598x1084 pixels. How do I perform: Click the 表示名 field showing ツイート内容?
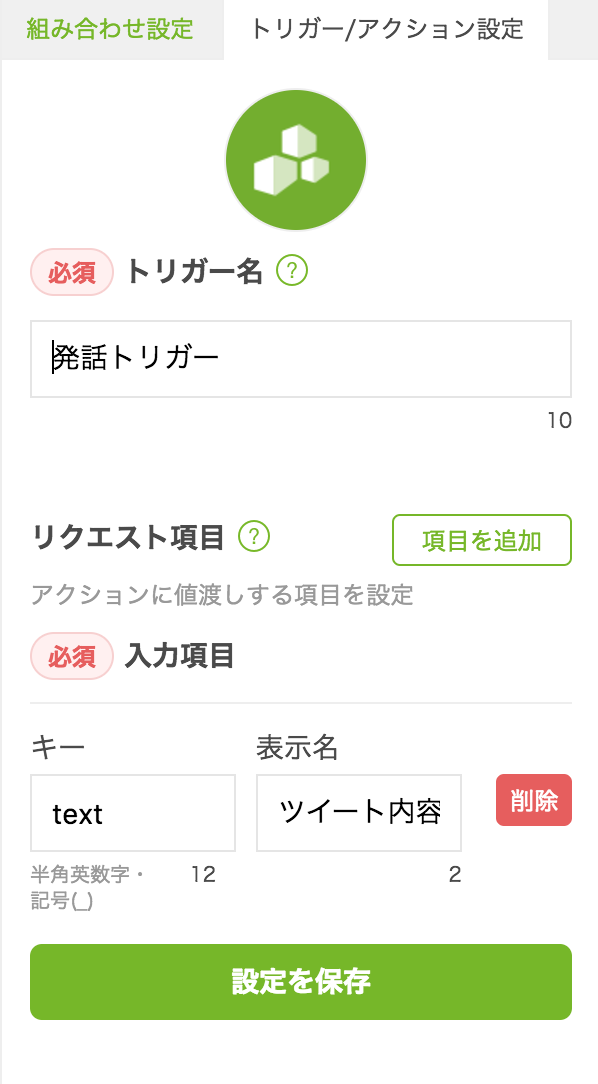pyautogui.click(x=358, y=813)
